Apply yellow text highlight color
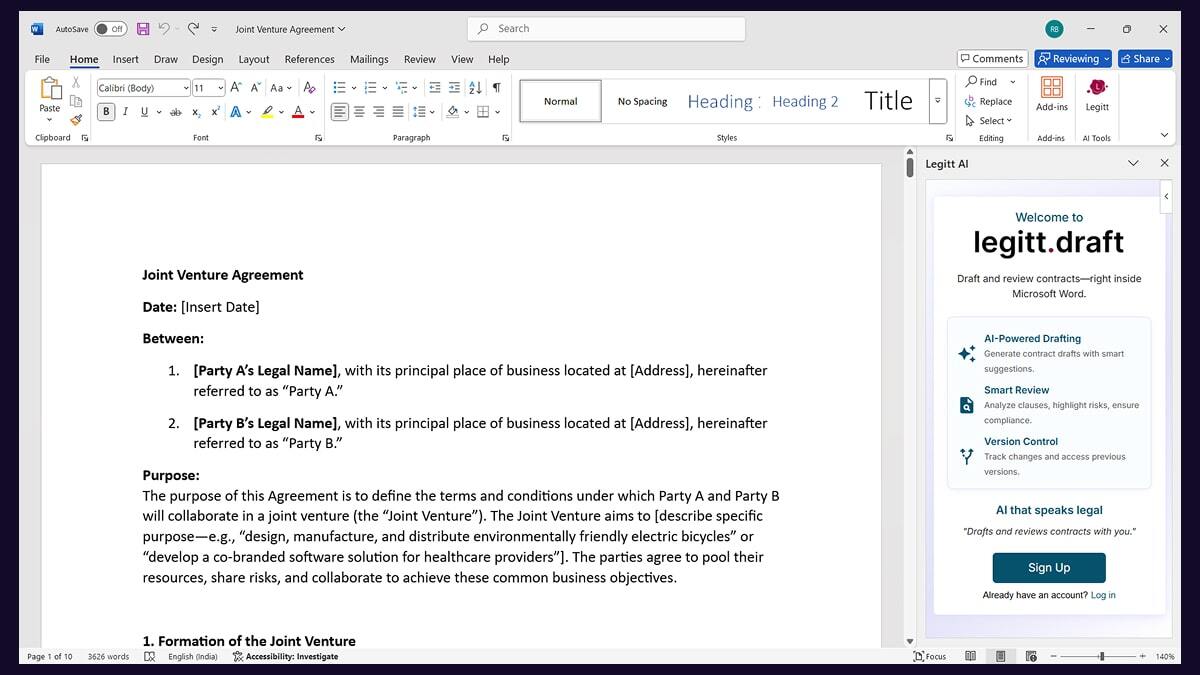This screenshot has height=675, width=1200. coord(267,112)
